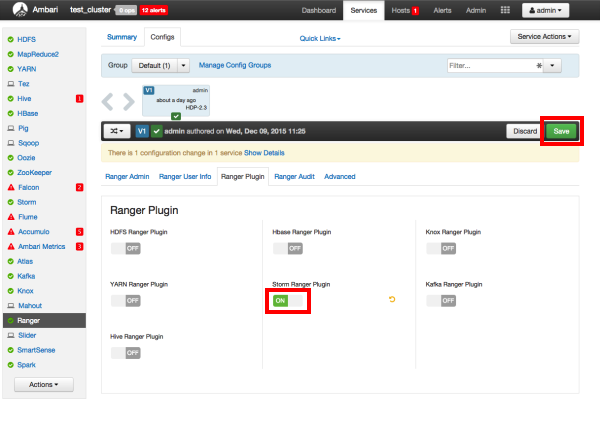Image resolution: width=600 pixels, height=426 pixels.
Task: Open Service Actions dropdown
Action: pyautogui.click(x=544, y=36)
